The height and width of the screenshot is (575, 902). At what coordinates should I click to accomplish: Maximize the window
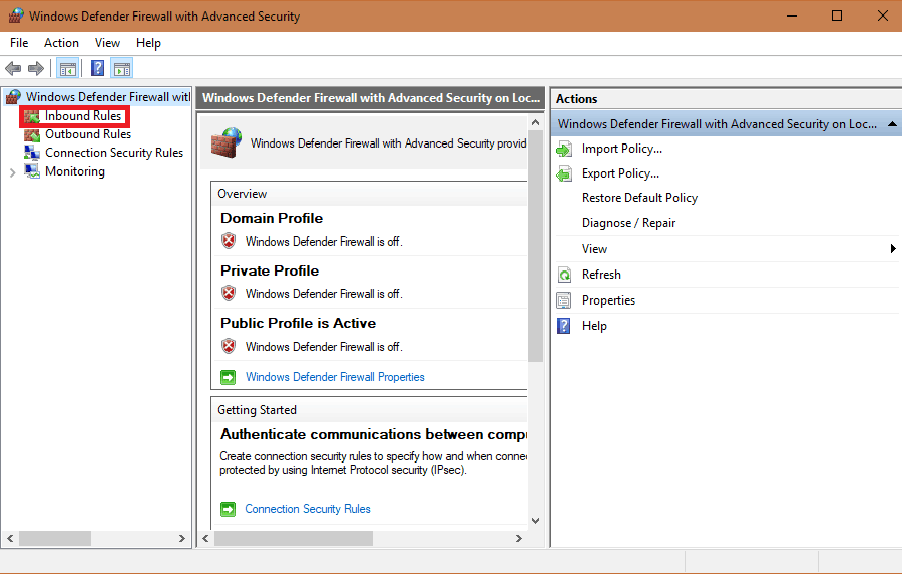837,16
